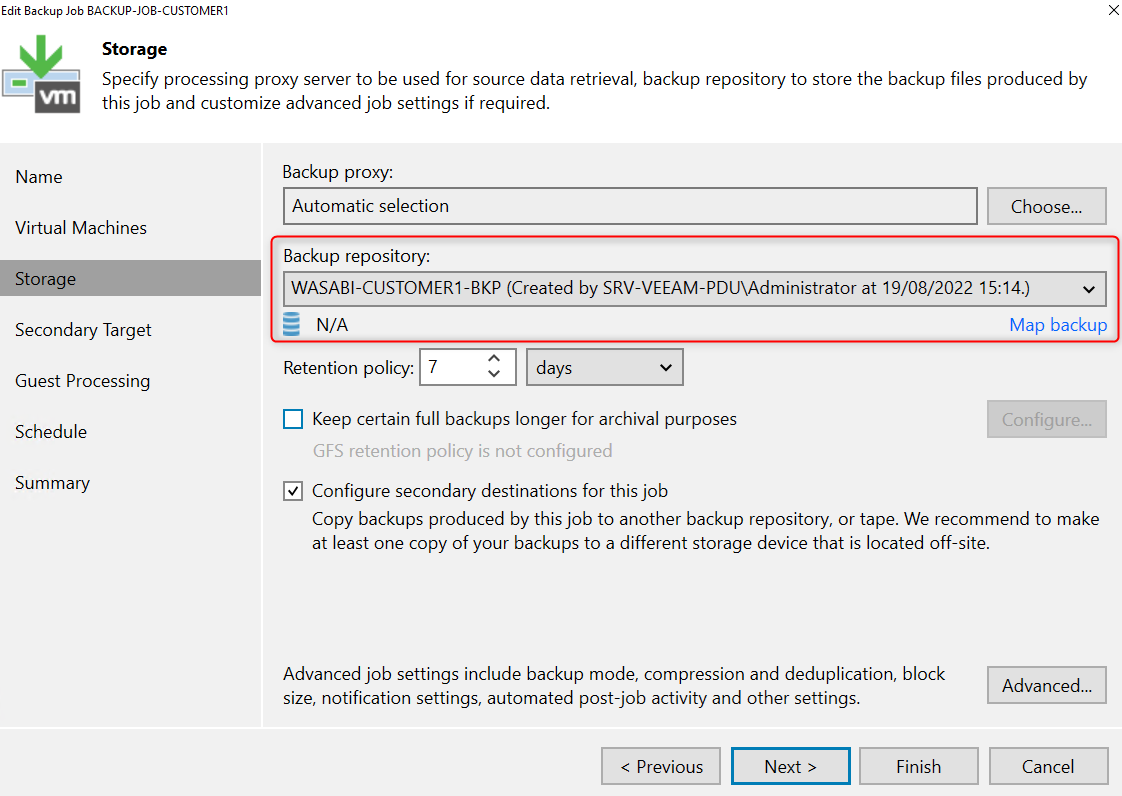This screenshot has height=796, width=1122.
Task: Proceed with the Next > button
Action: tap(791, 767)
